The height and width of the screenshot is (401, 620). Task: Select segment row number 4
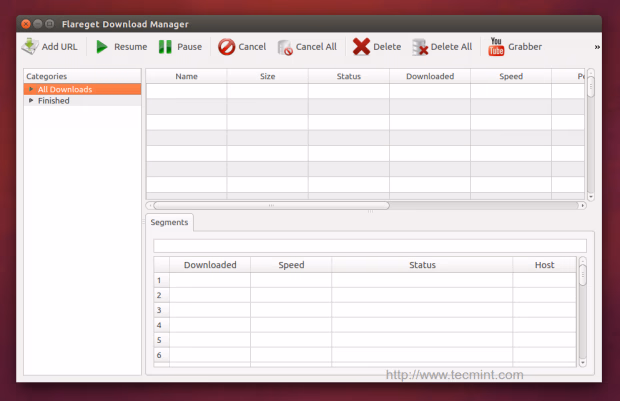161,325
